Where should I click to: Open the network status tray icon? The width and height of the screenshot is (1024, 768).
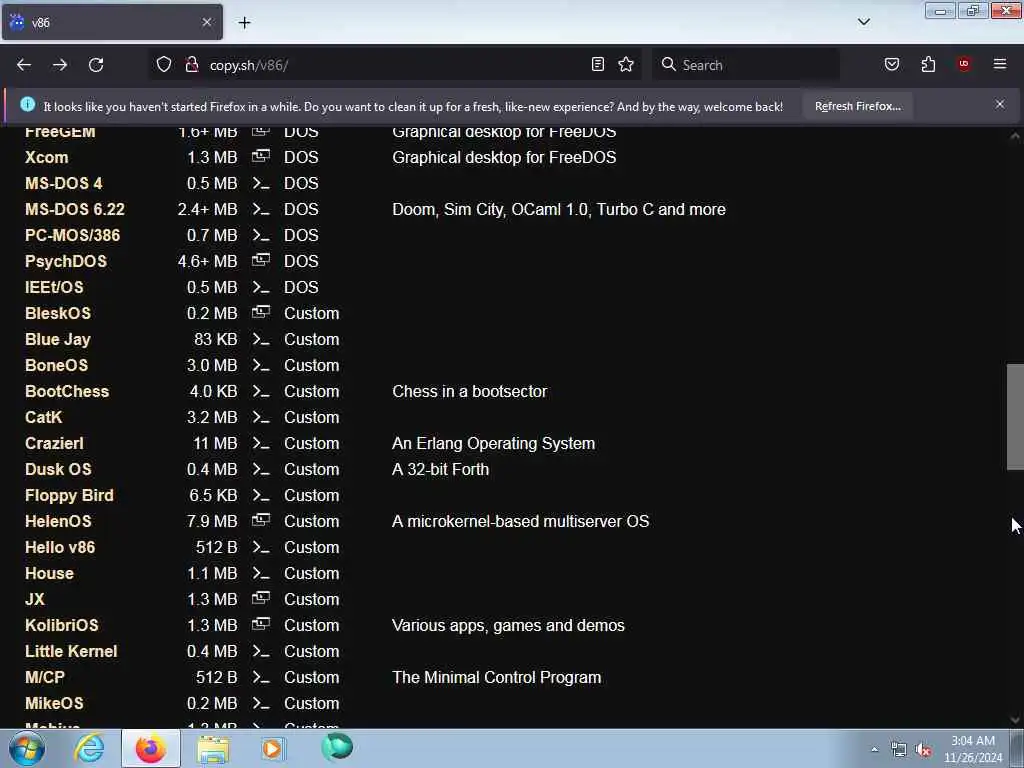[x=899, y=750]
